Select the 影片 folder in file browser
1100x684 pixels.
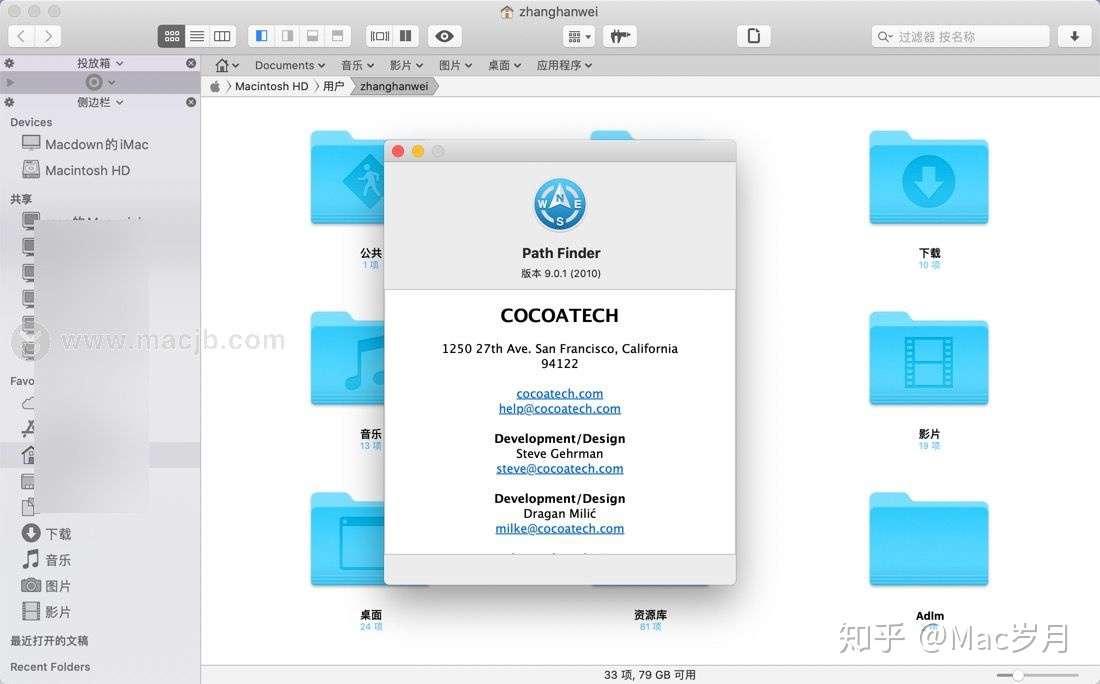[x=929, y=359]
